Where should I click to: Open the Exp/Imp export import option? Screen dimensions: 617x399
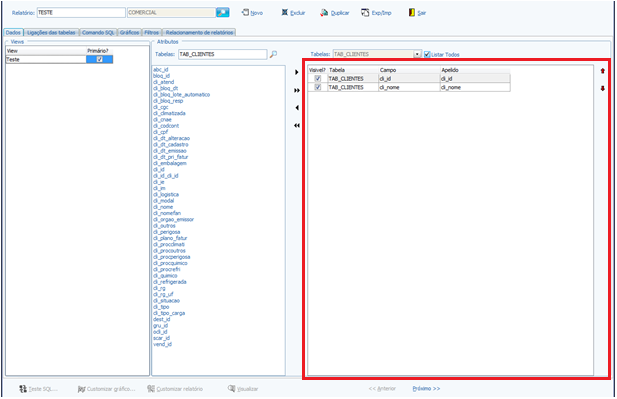(377, 13)
